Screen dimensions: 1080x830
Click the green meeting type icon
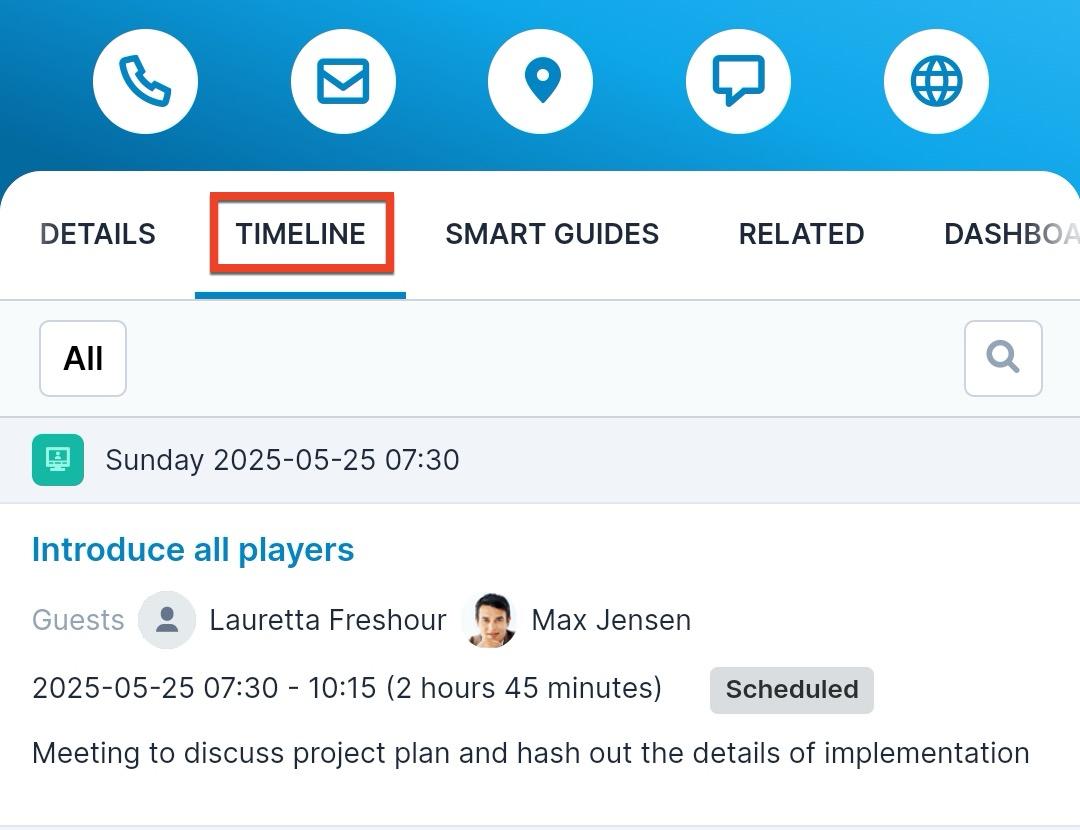click(58, 460)
